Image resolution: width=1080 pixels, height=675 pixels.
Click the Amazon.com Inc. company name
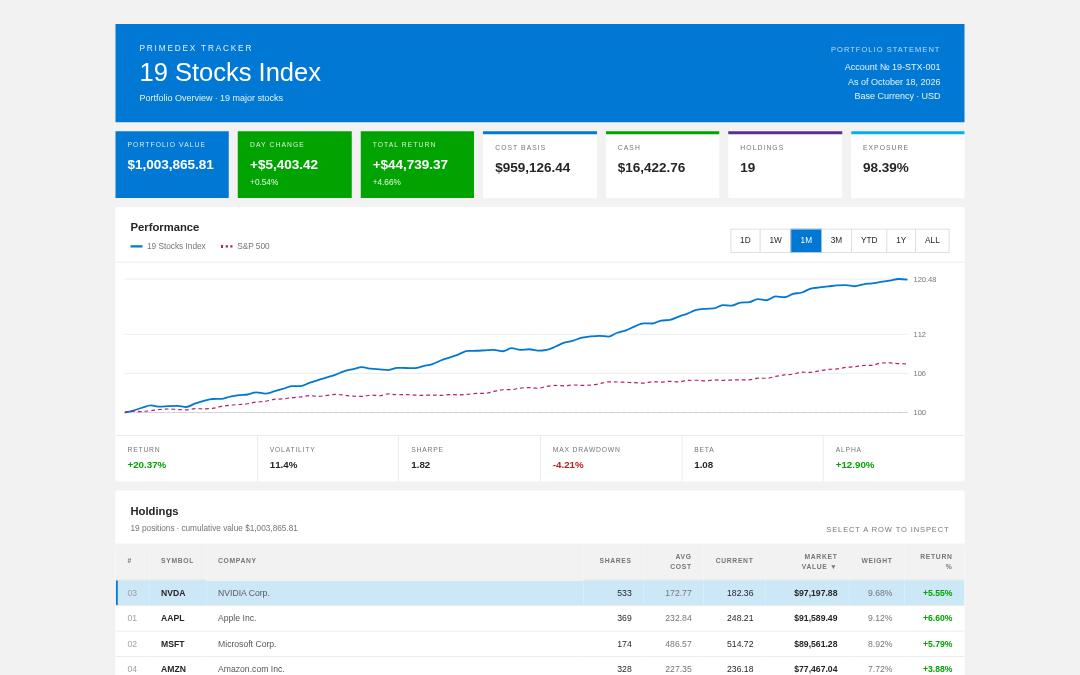click(x=251, y=669)
